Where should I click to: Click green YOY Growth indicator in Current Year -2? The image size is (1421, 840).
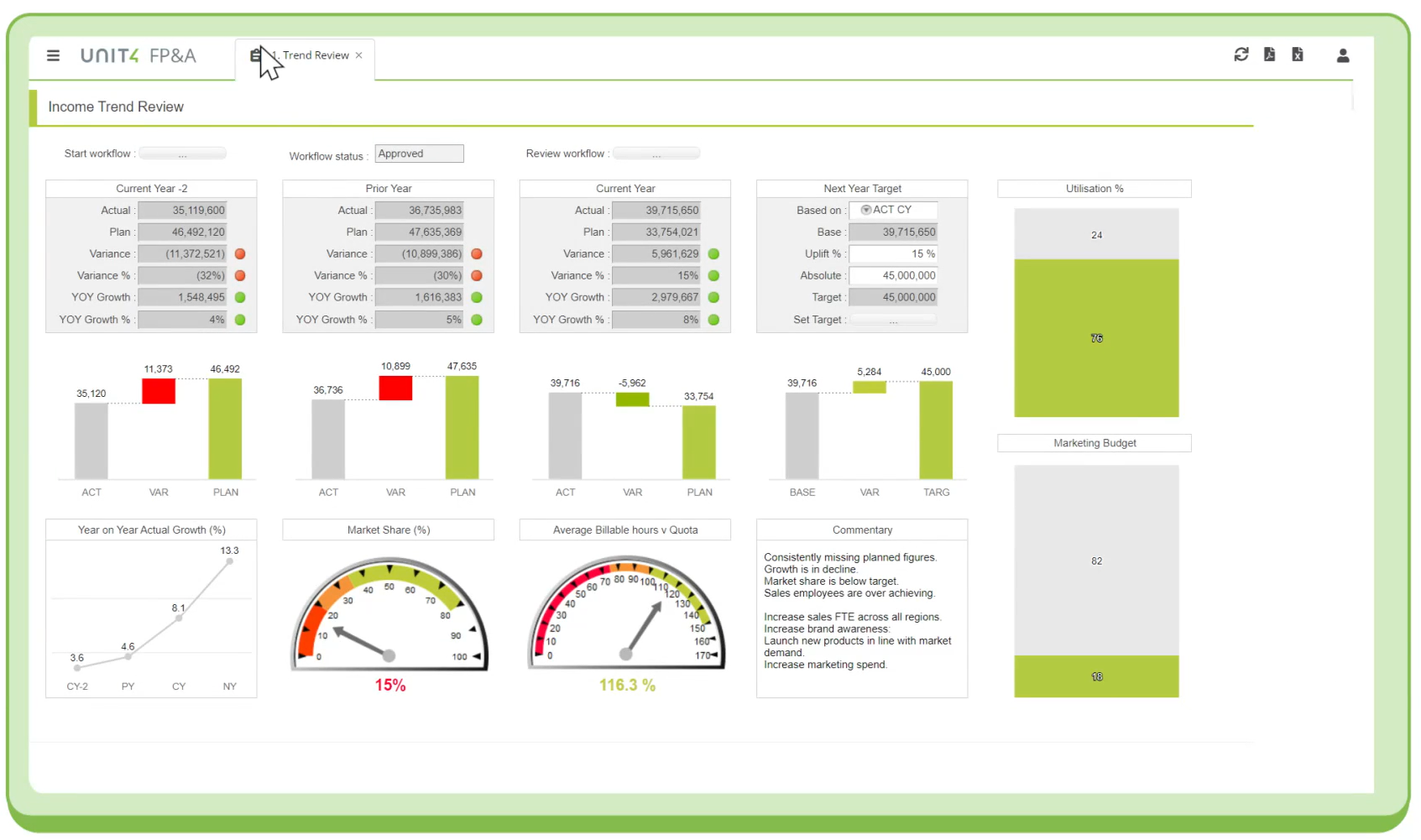click(x=240, y=297)
